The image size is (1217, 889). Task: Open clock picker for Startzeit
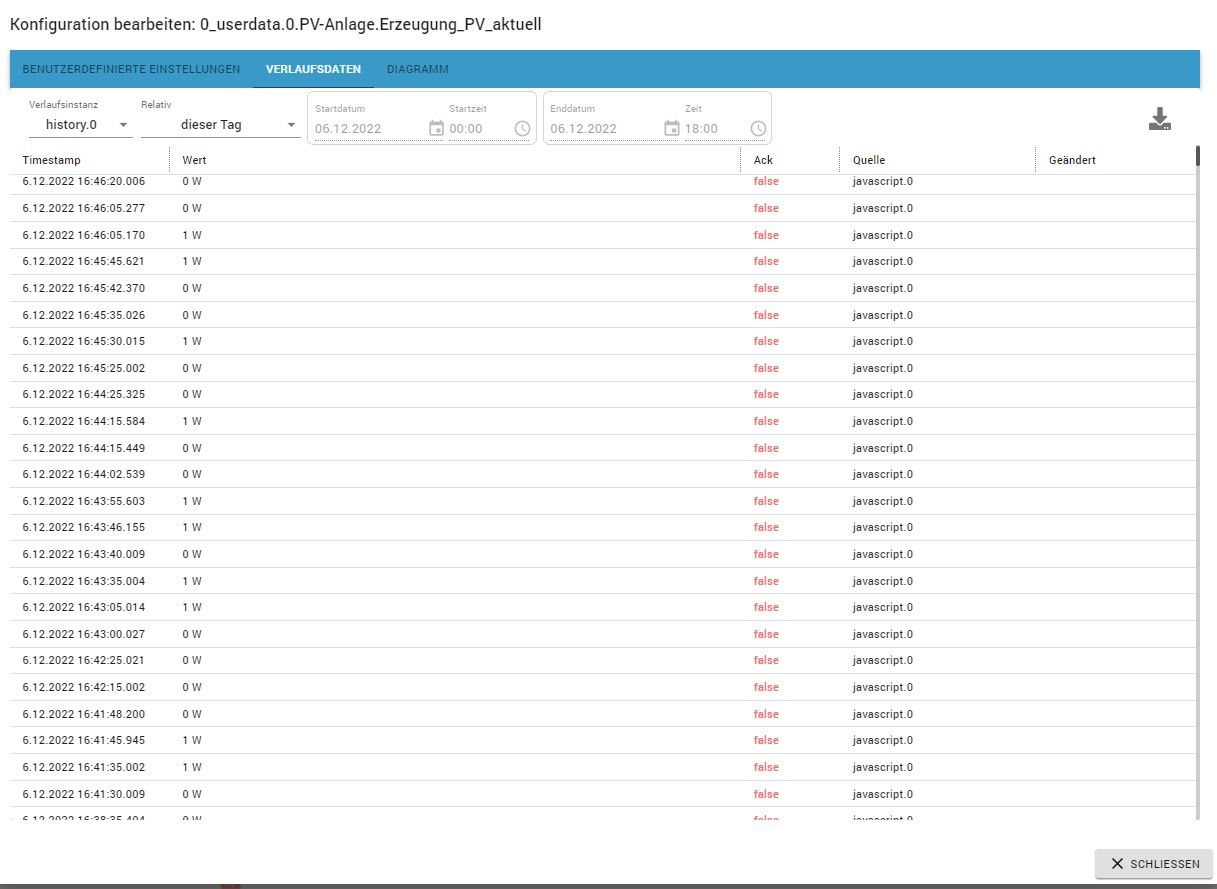[x=523, y=128]
